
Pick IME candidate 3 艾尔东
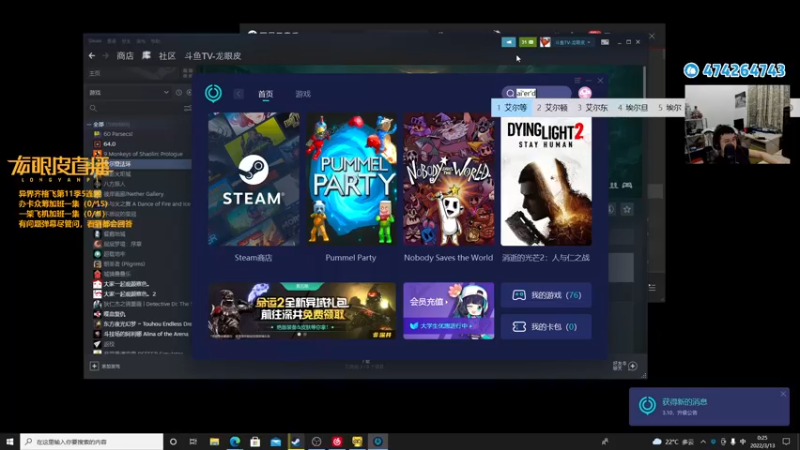[x=592, y=108]
